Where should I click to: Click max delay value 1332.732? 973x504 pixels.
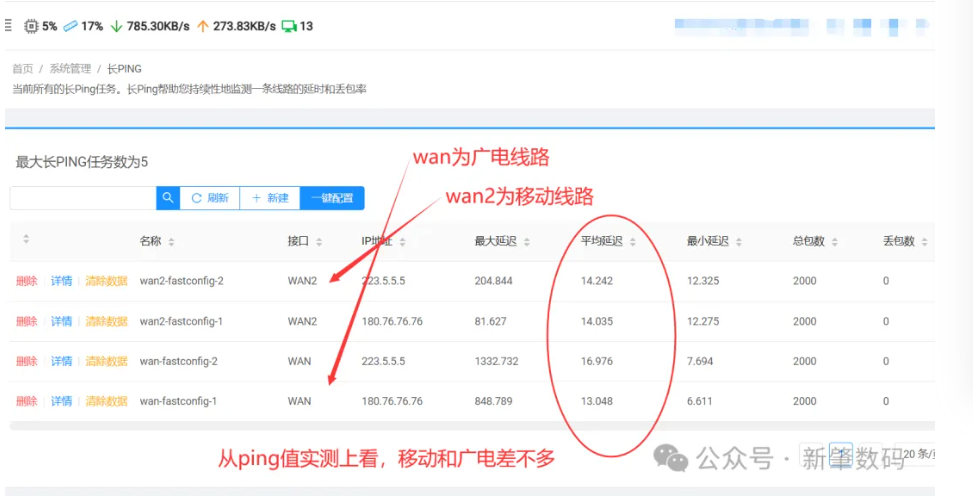point(496,361)
